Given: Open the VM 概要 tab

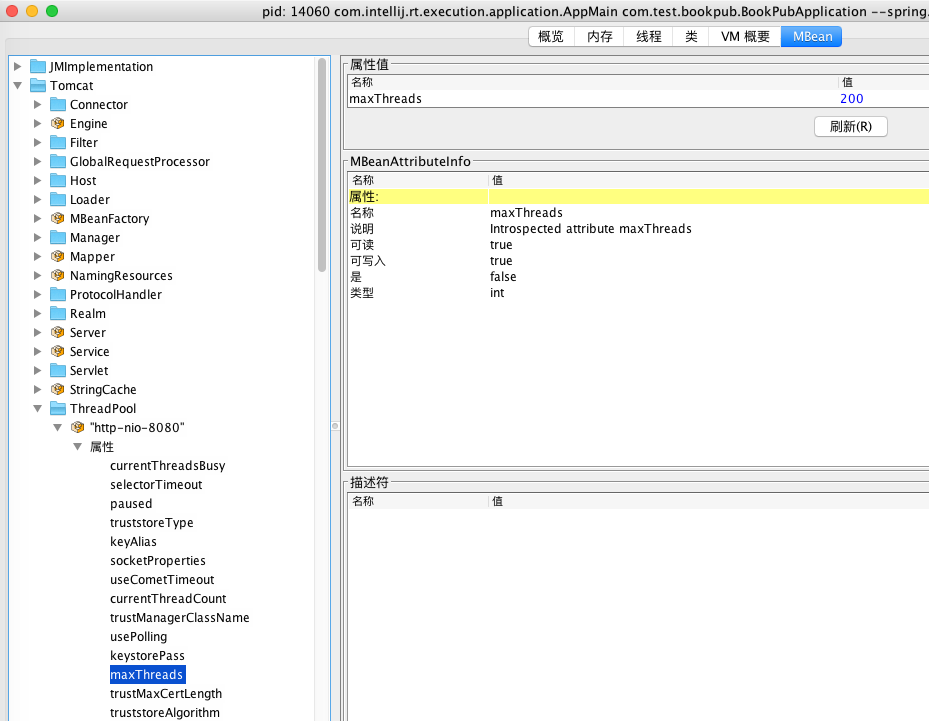Looking at the screenshot, I should coord(745,37).
